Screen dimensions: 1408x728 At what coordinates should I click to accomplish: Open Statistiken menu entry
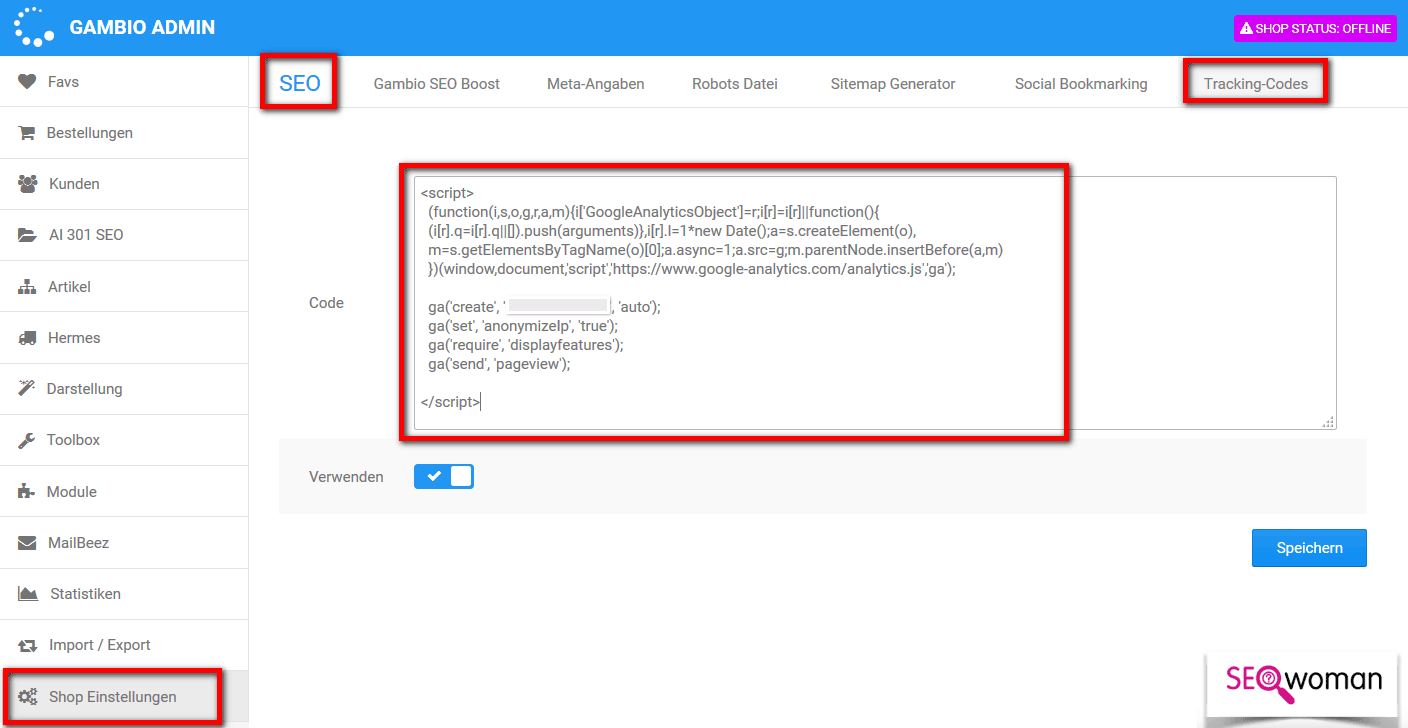coord(124,594)
